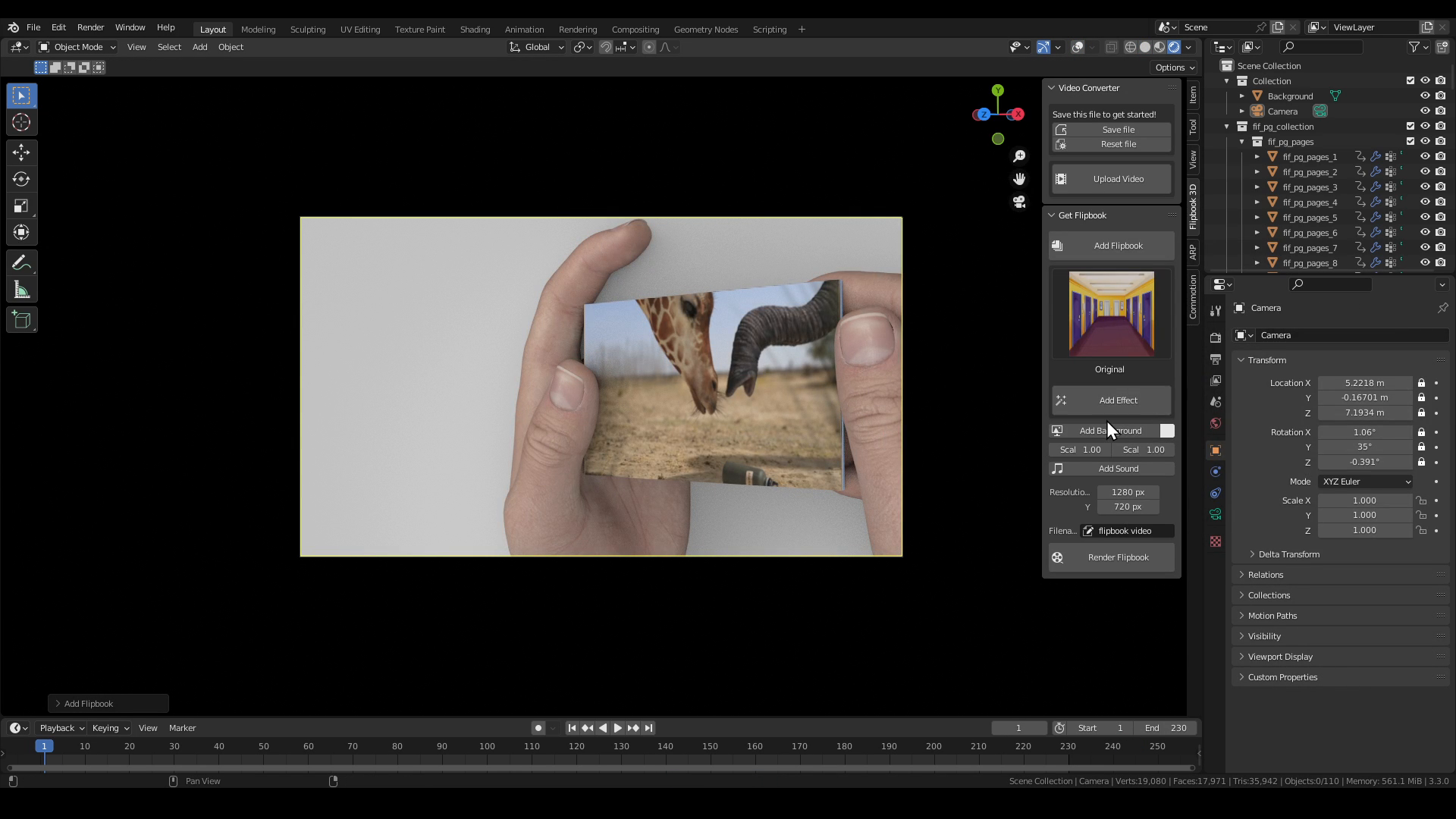The width and height of the screenshot is (1456, 819).
Task: Click the Add Cube tool icon
Action: tap(21, 320)
